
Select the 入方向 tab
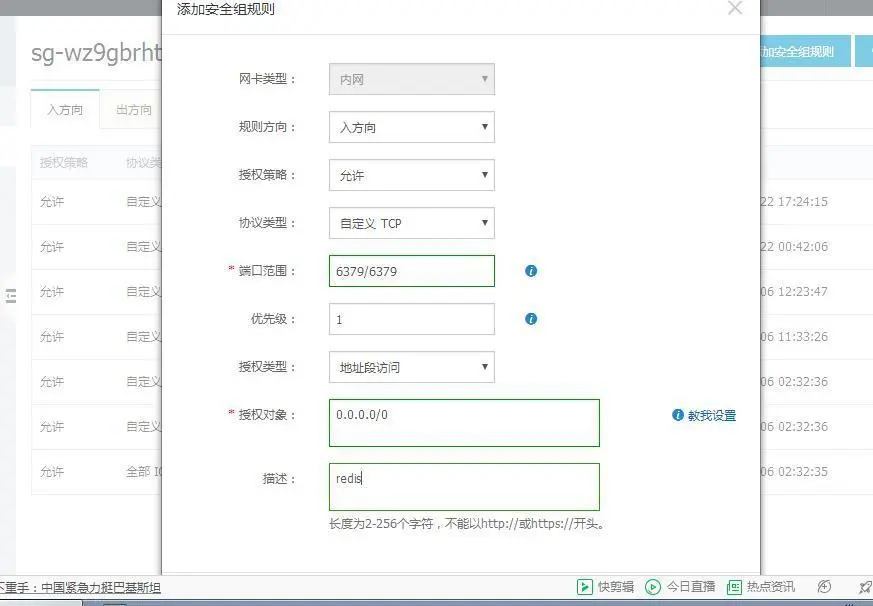point(64,111)
